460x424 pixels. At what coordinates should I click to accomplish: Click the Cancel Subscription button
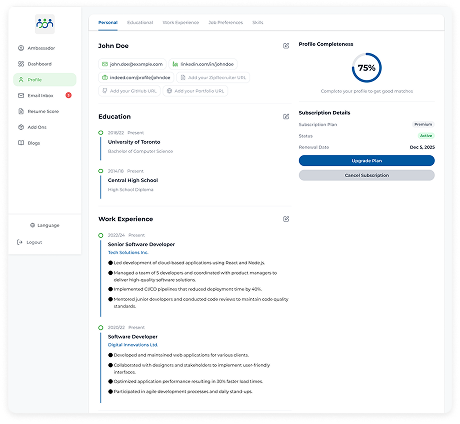coord(367,175)
